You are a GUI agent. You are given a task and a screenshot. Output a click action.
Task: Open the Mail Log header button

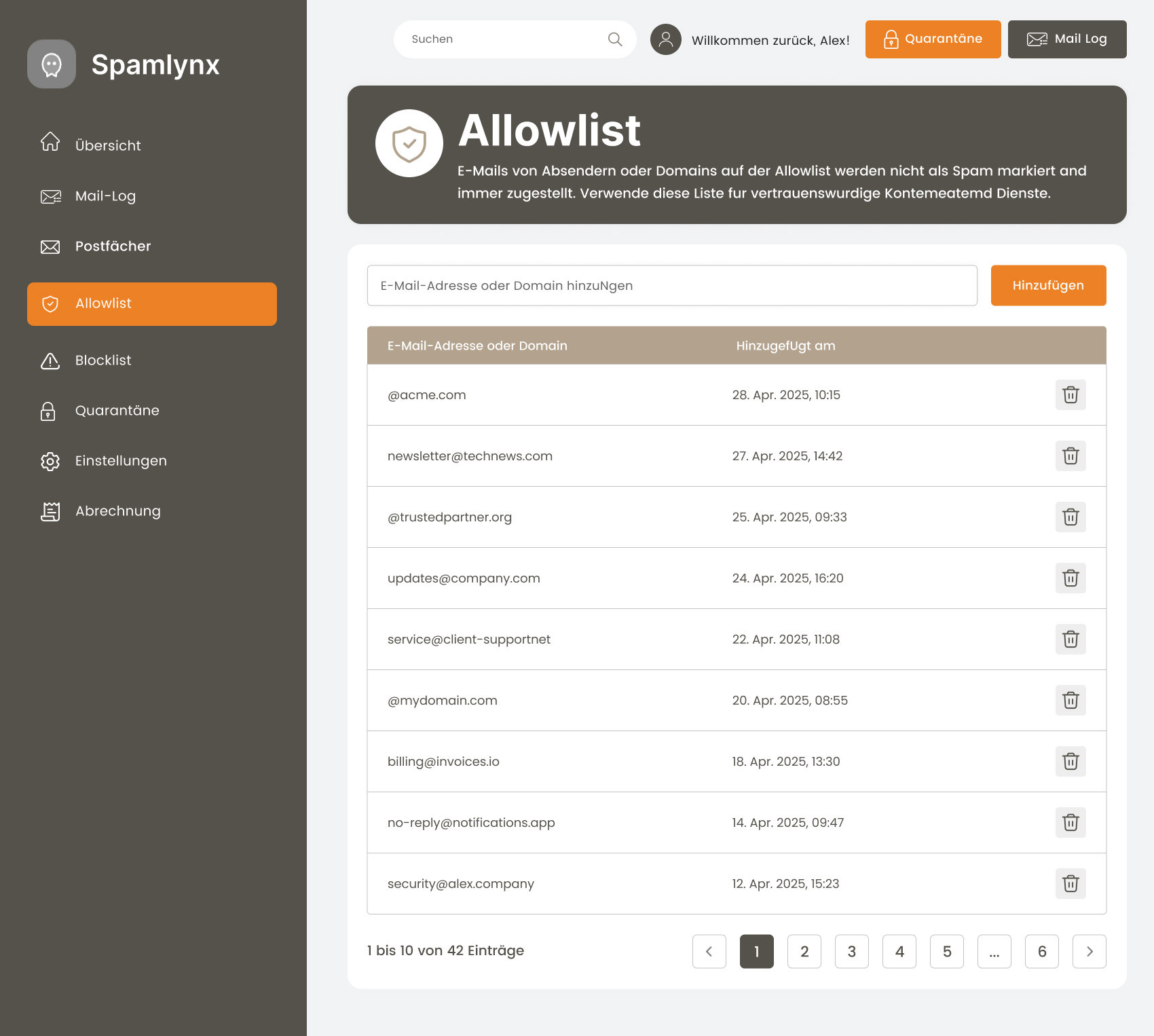tap(1067, 39)
